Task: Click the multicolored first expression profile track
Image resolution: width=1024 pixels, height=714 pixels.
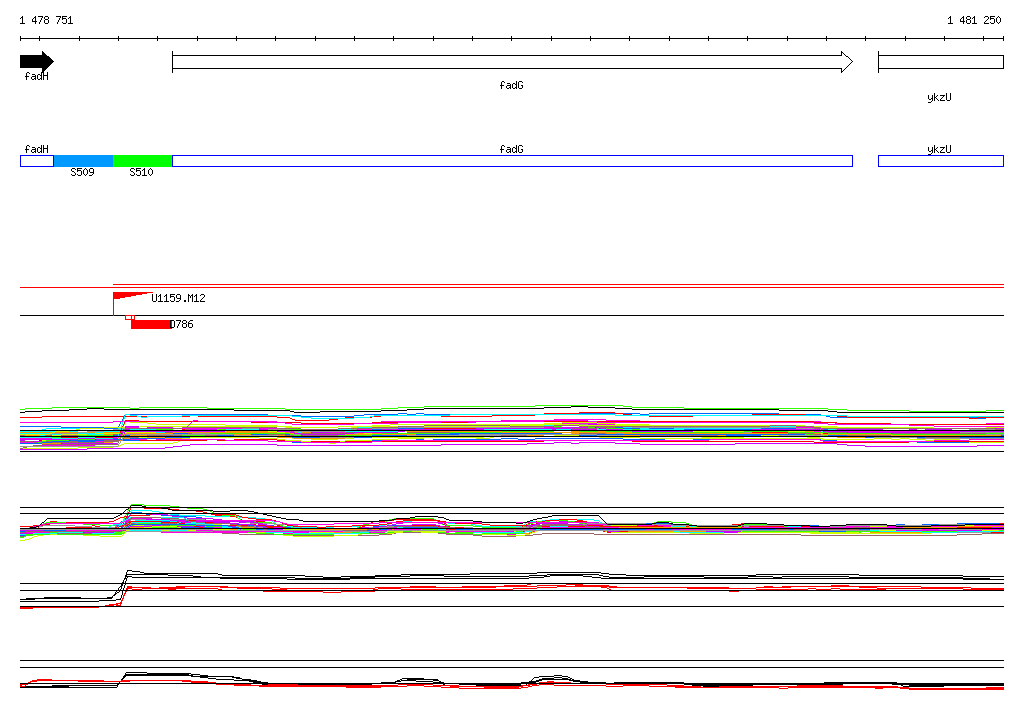Action: tap(512, 428)
